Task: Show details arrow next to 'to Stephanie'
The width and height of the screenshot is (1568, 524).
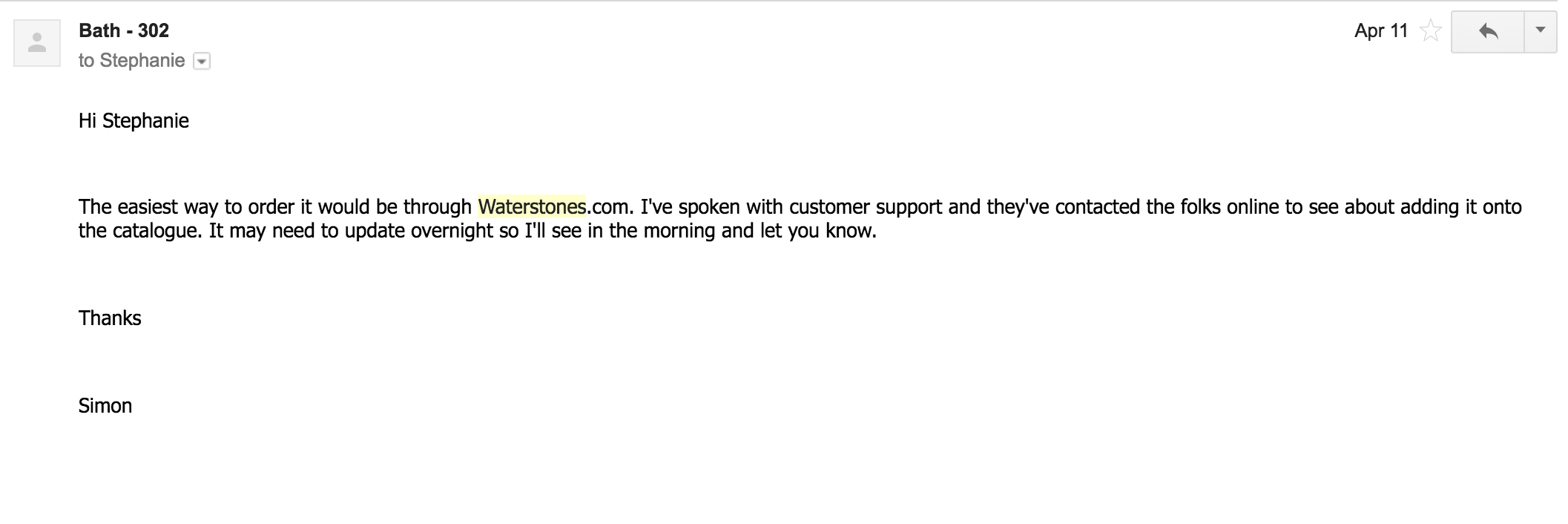Action: click(202, 62)
